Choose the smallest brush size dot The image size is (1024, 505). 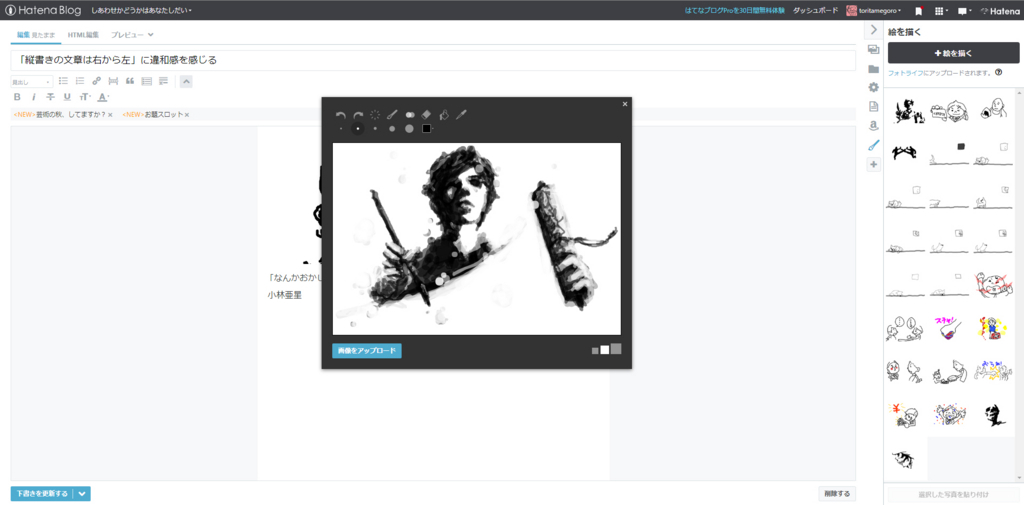(341, 129)
